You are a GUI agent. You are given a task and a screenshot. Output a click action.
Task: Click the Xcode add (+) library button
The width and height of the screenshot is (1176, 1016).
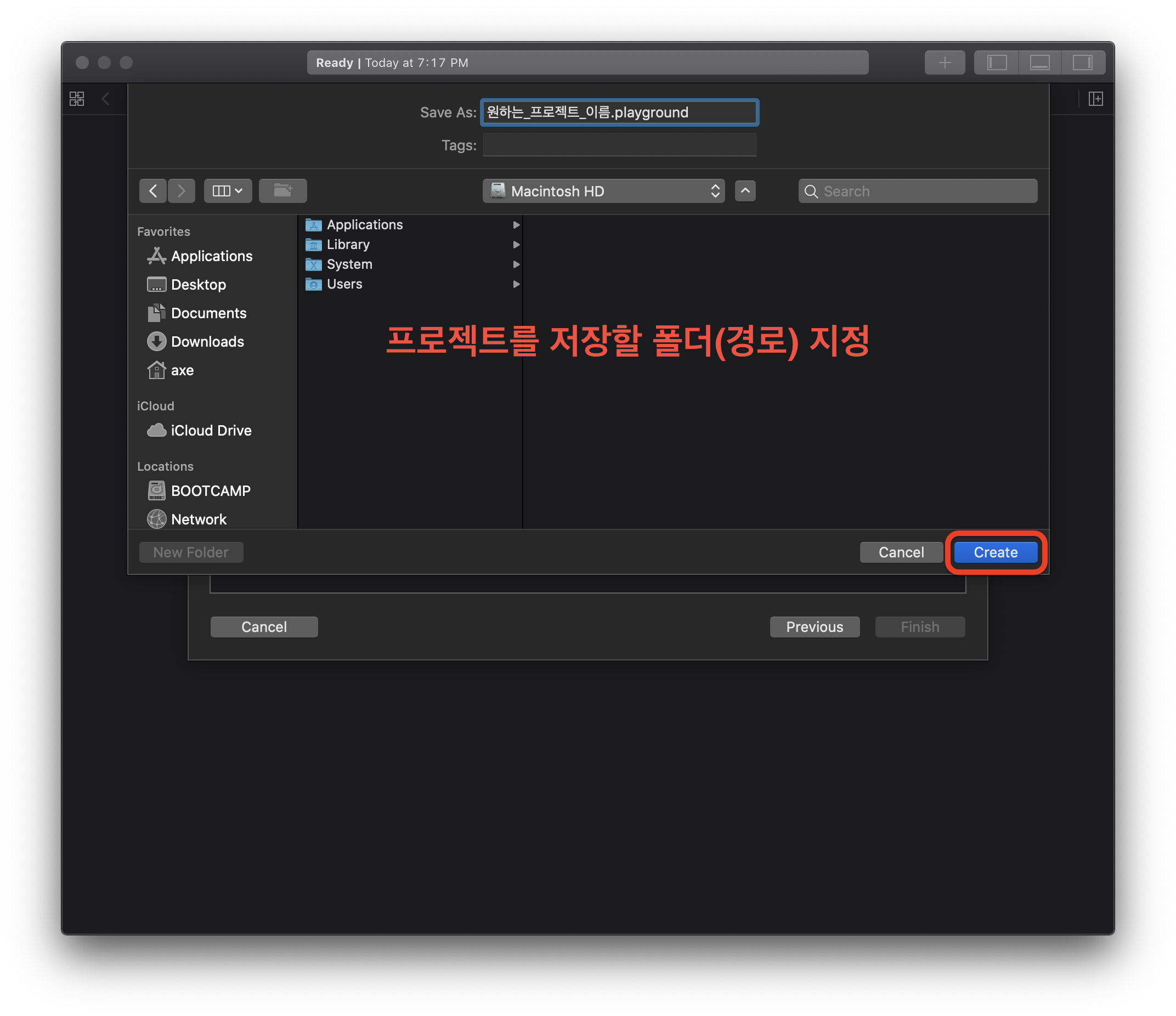point(945,63)
